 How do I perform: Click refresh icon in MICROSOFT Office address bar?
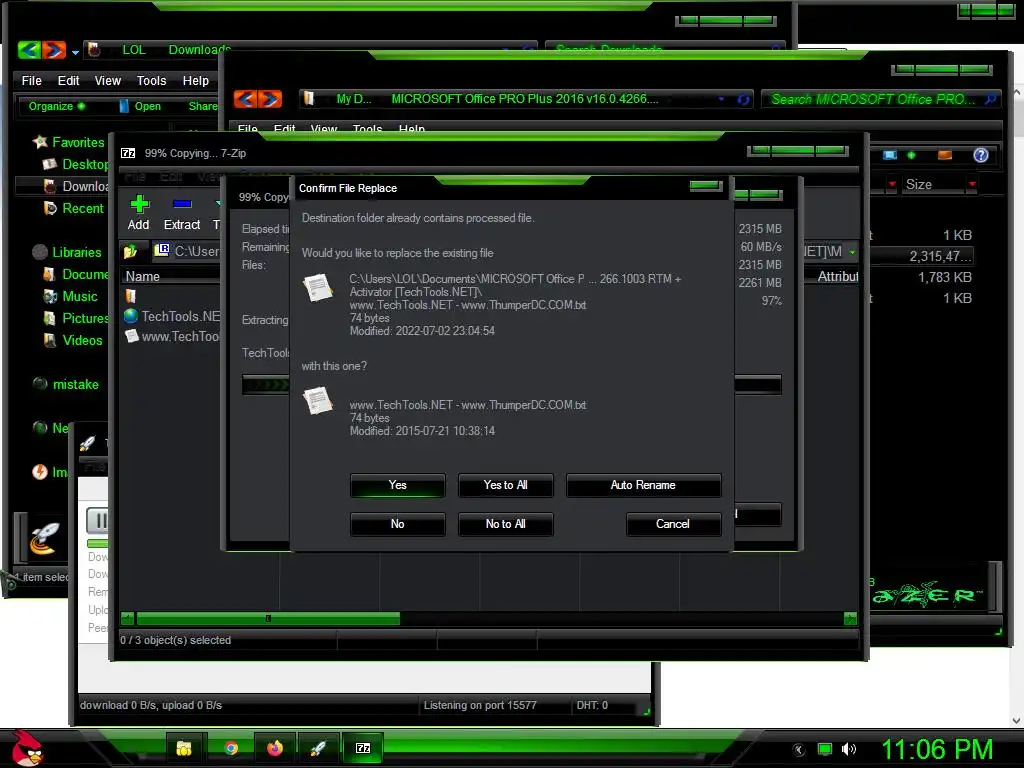(x=743, y=100)
